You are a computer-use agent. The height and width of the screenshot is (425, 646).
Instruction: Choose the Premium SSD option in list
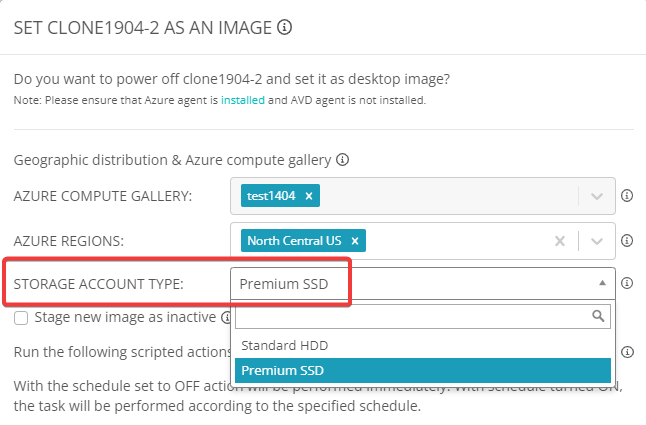point(282,370)
